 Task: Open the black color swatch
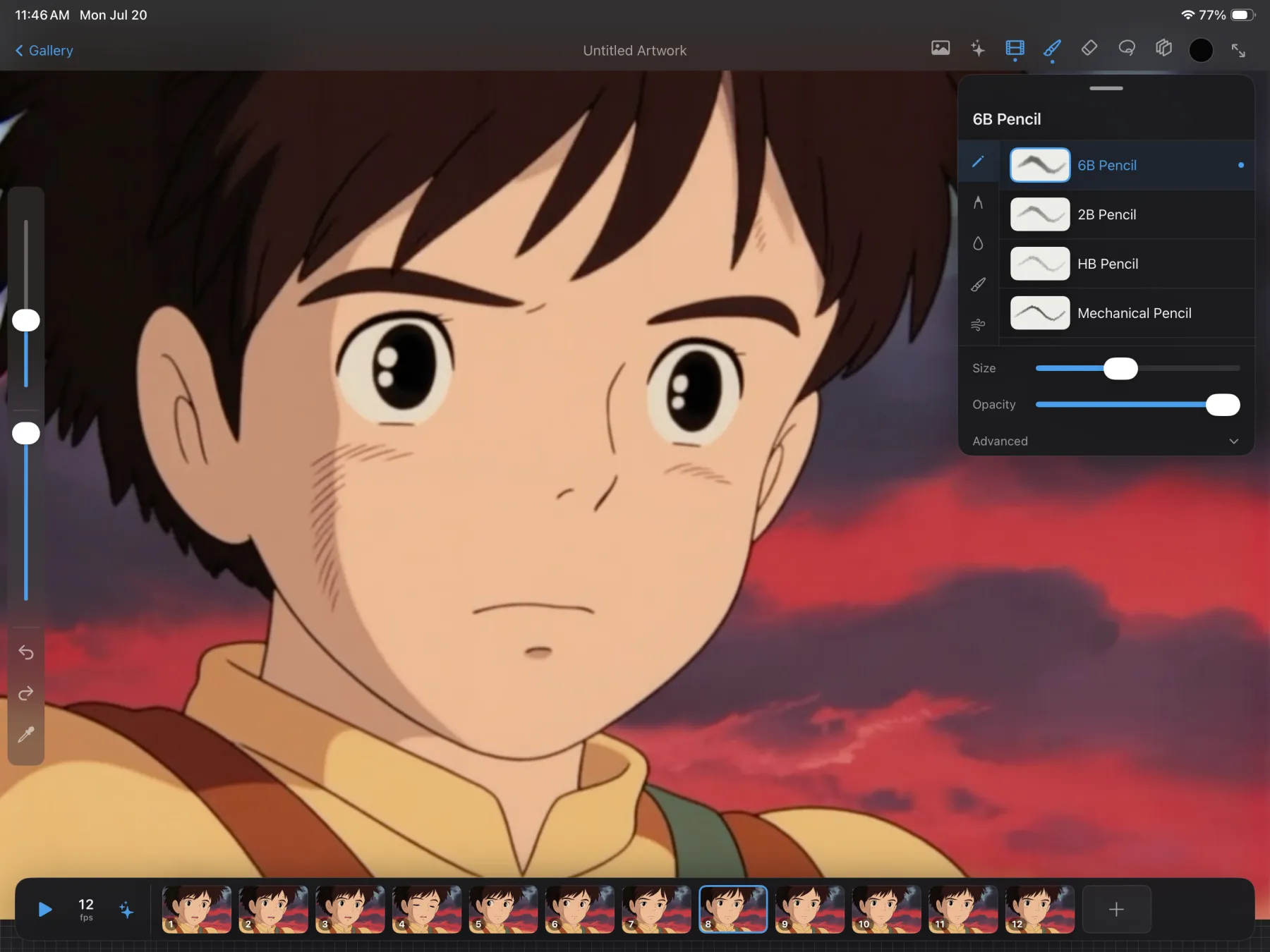pos(1201,50)
